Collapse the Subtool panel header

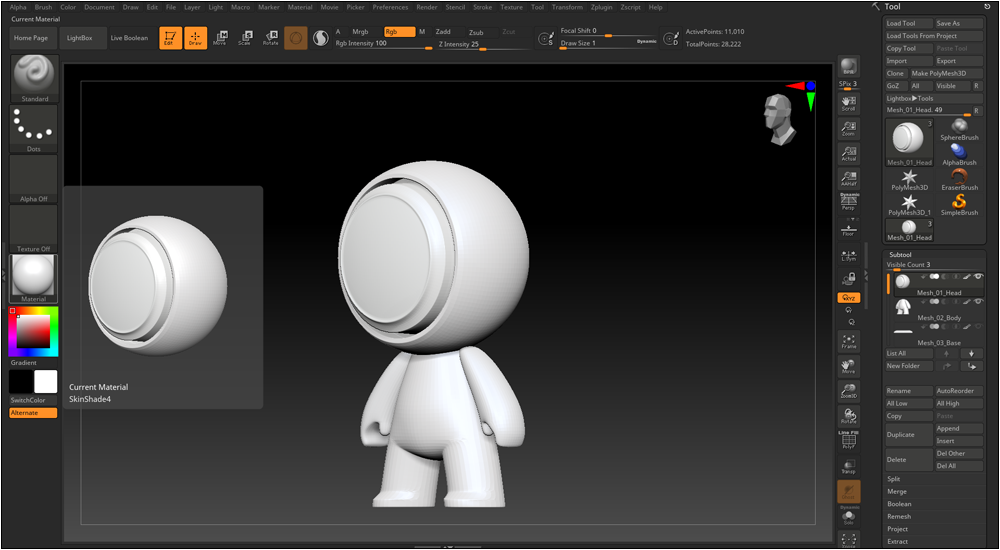tap(899, 254)
